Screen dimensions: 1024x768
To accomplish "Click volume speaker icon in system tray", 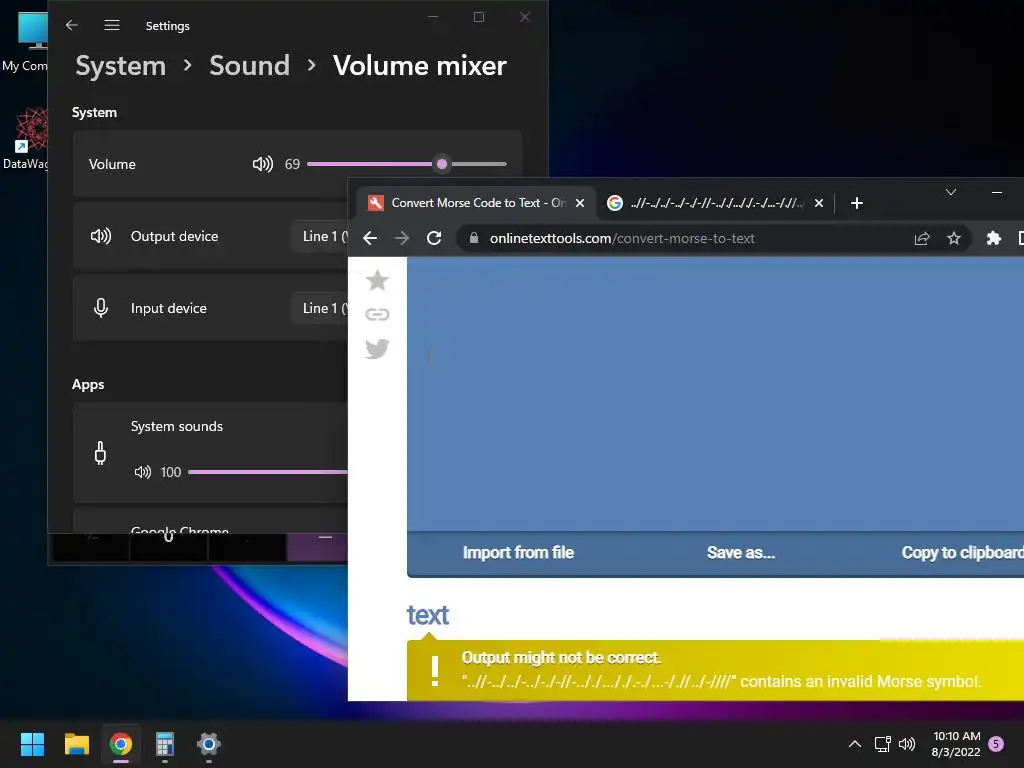I will (x=907, y=744).
